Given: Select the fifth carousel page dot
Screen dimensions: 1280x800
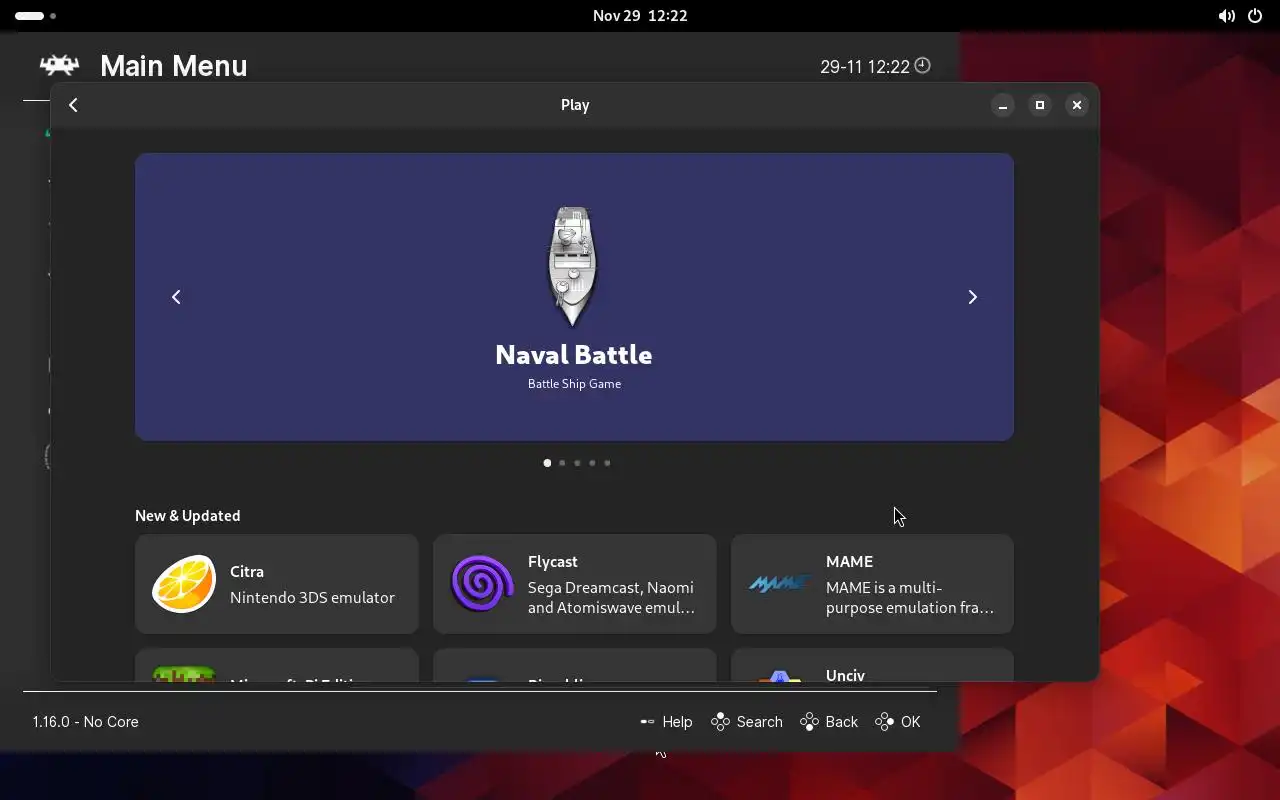Looking at the screenshot, I should point(607,463).
